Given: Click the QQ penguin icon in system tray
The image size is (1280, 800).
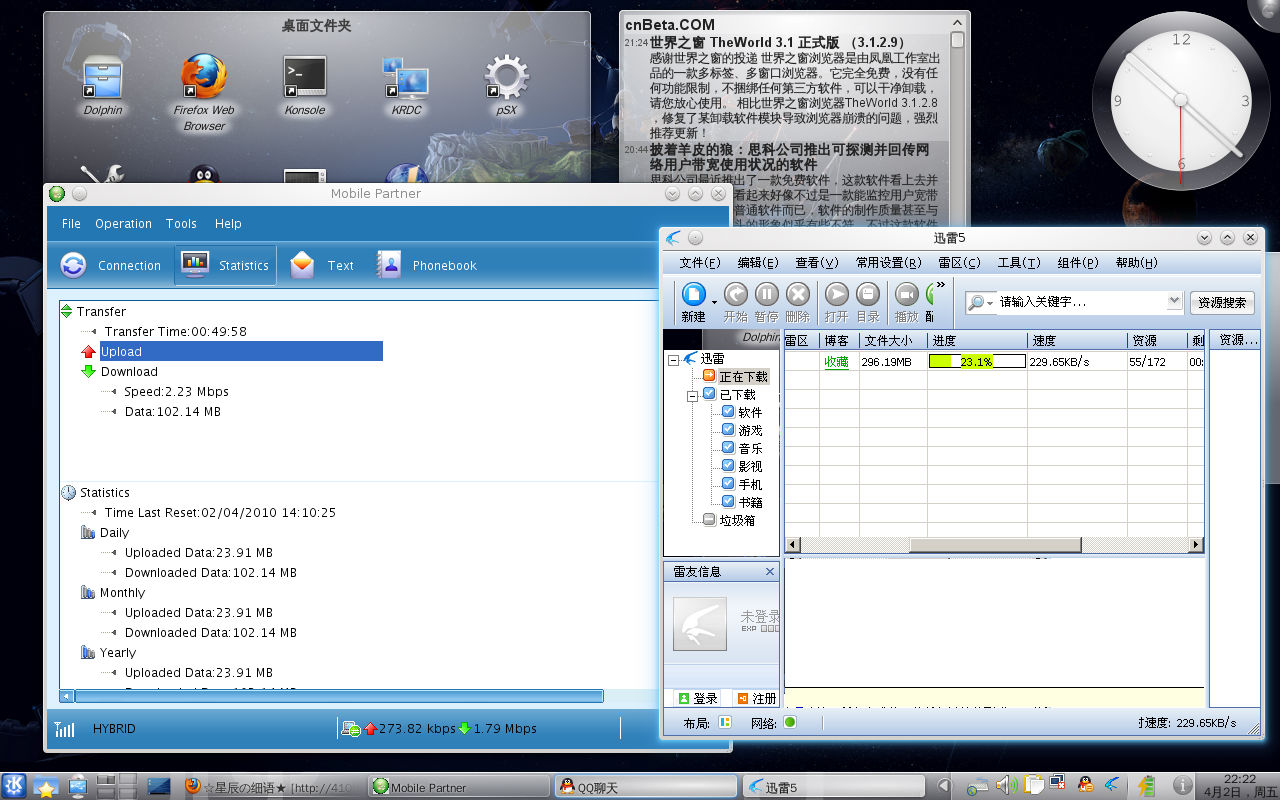Looking at the screenshot, I should (x=1084, y=786).
